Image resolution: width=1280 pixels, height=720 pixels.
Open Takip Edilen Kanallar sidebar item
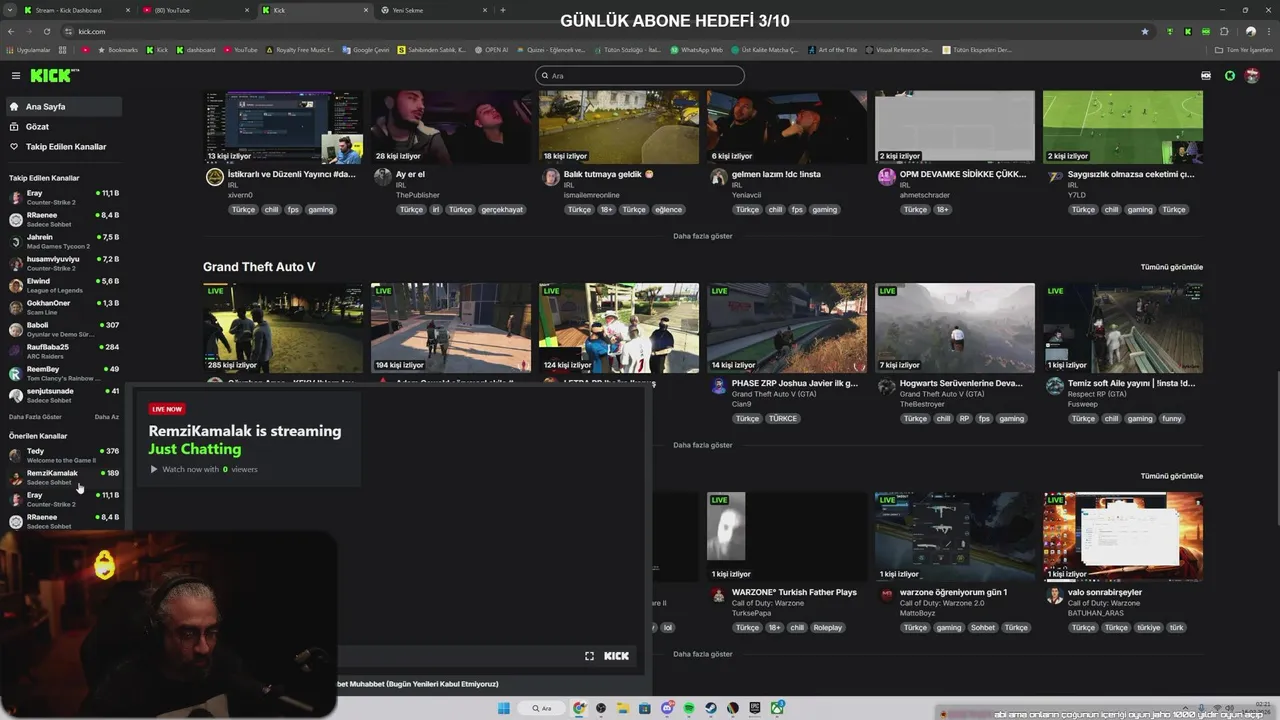click(62, 146)
